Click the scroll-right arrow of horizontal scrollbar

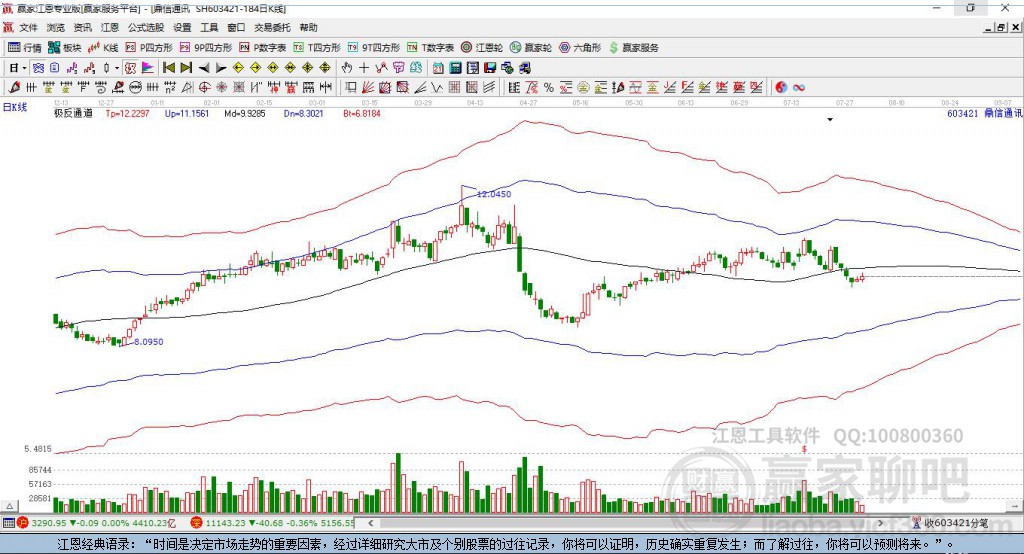pyautogui.click(x=880, y=523)
